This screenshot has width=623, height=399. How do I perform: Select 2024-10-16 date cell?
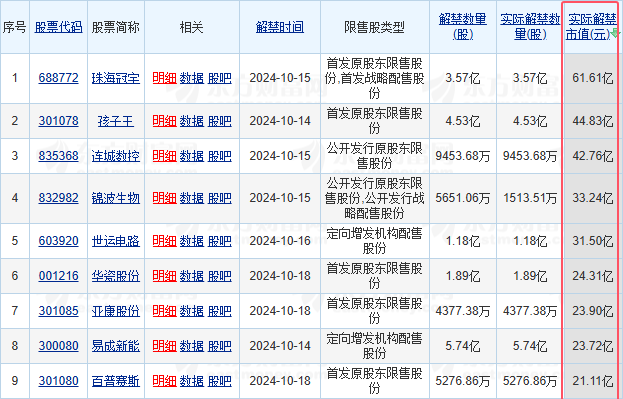[x=280, y=241]
